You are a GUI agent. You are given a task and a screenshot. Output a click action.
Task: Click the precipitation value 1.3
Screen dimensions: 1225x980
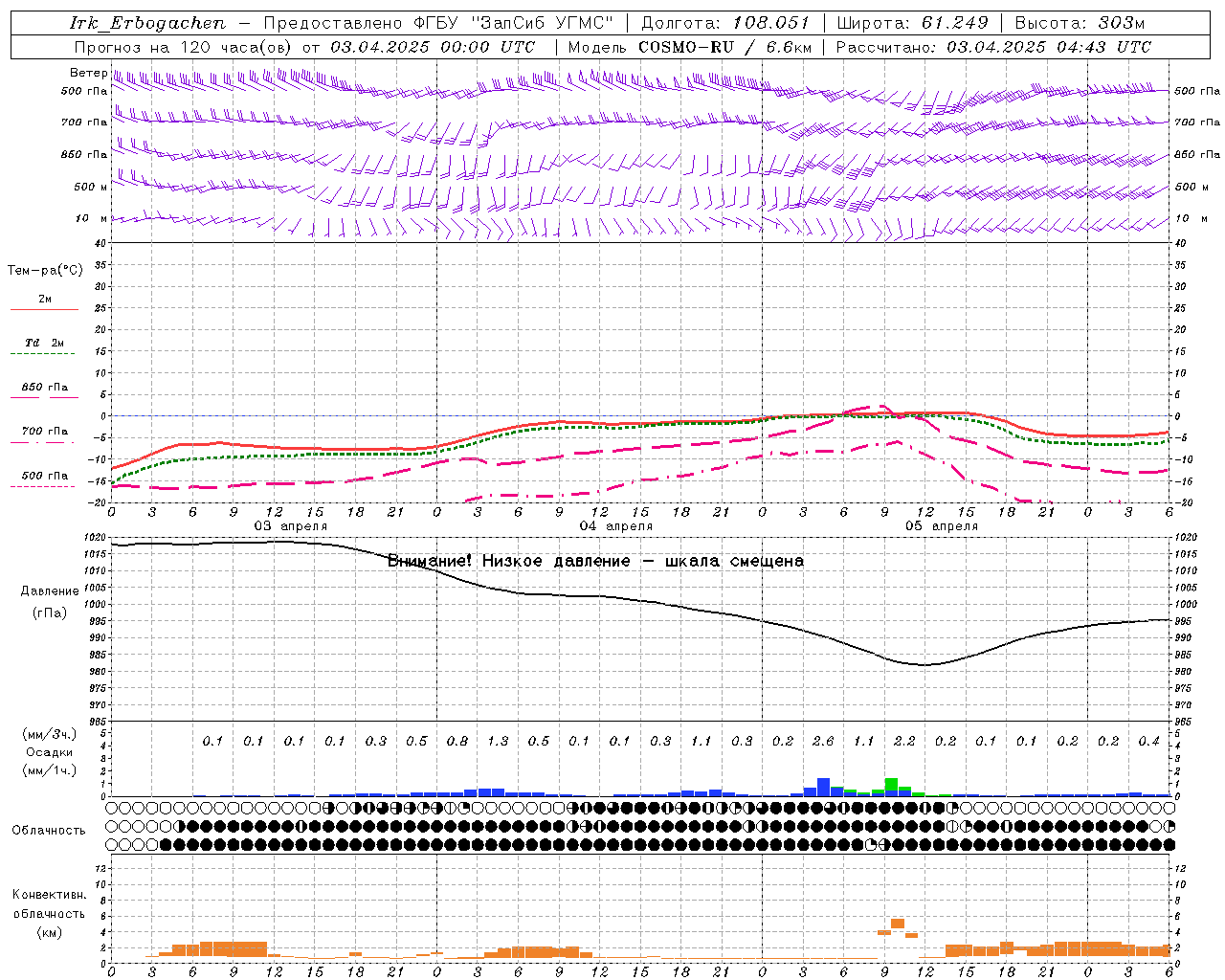[498, 742]
